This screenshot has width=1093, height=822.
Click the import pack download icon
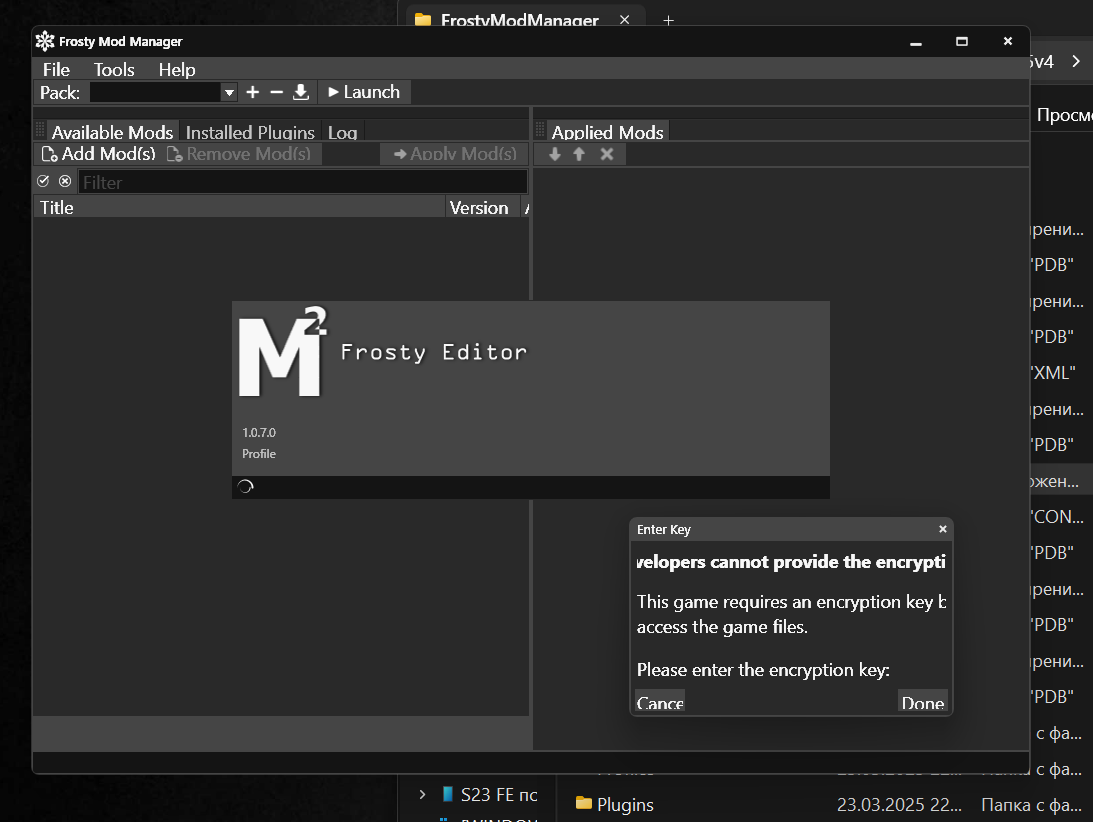click(x=301, y=92)
